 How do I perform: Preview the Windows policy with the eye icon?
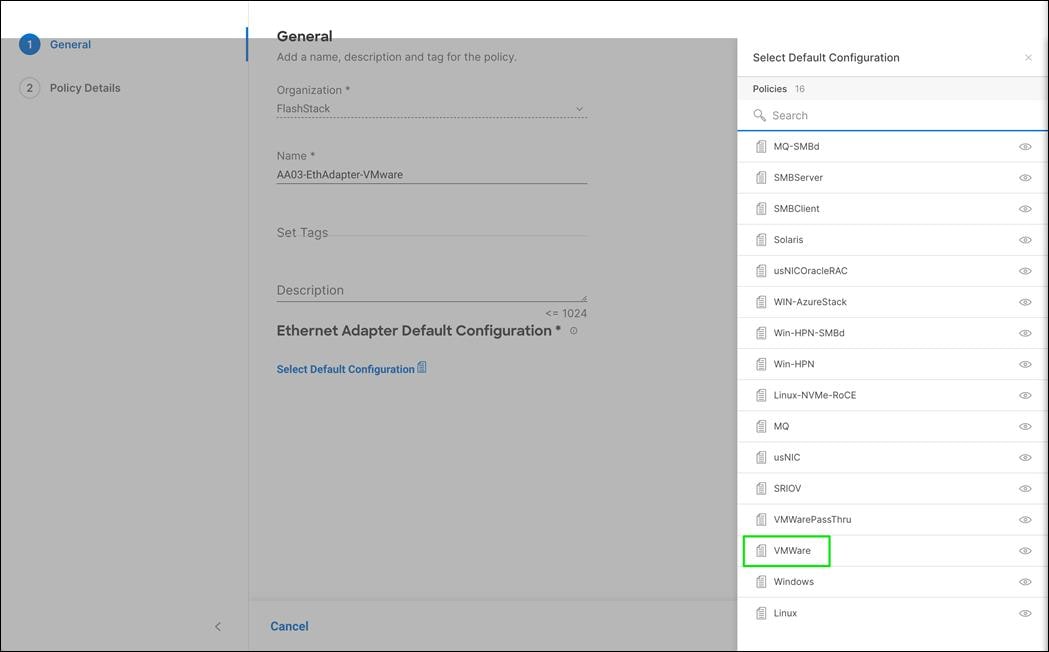coord(1024,581)
